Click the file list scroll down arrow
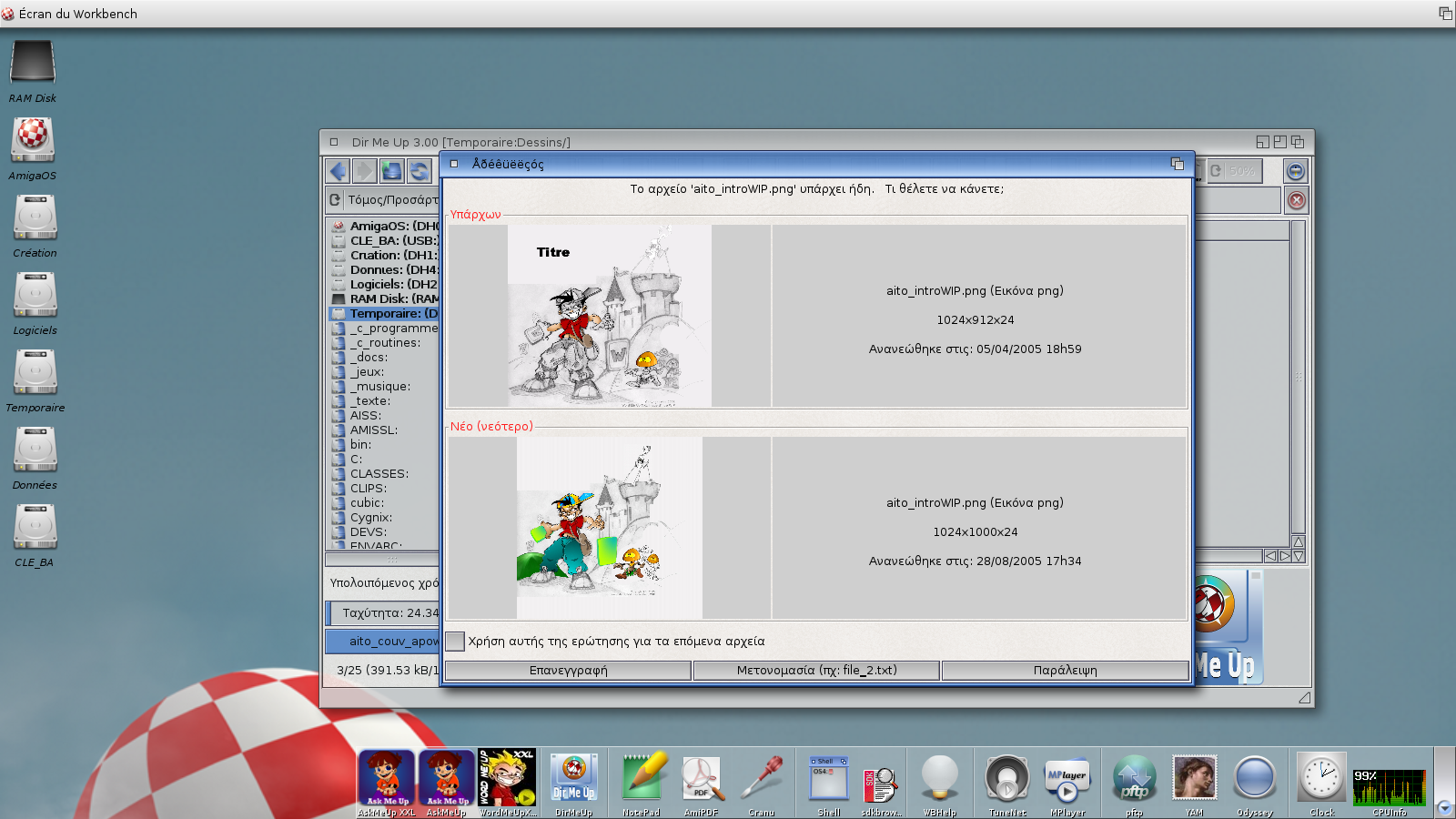 coord(1299,556)
